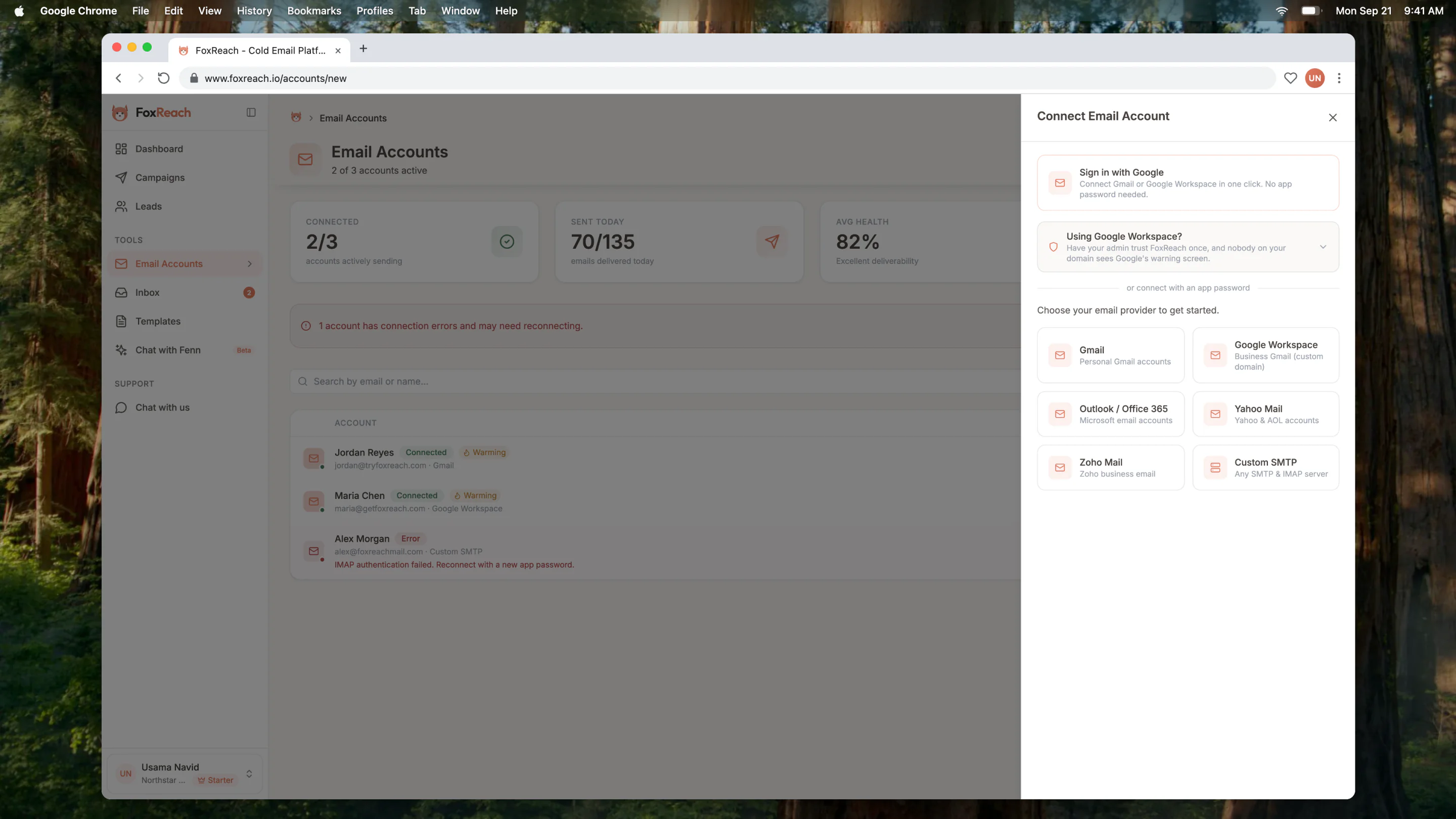The width and height of the screenshot is (1456, 819).
Task: Go back with the browser back arrow
Action: click(x=119, y=78)
